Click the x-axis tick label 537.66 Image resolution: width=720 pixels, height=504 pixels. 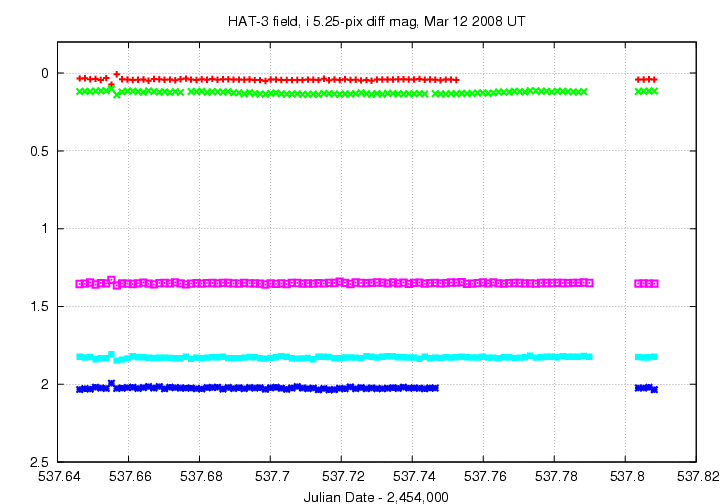point(130,477)
